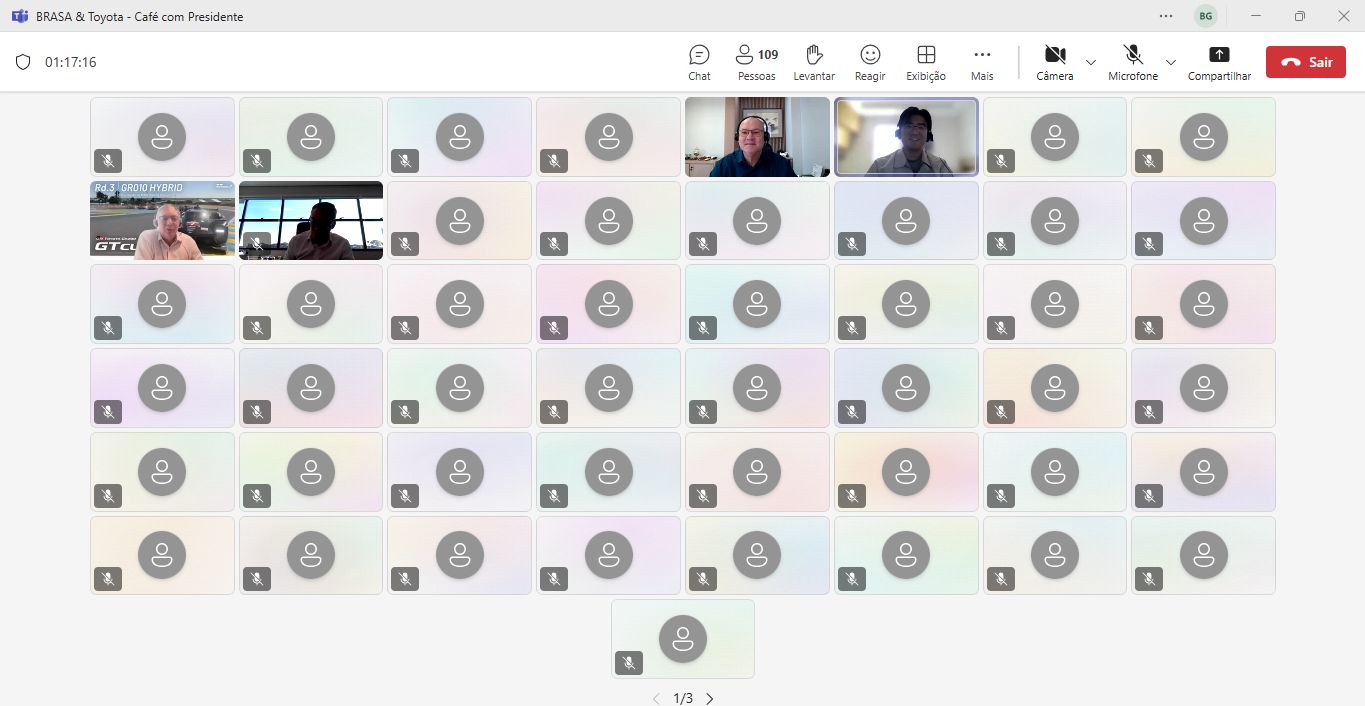Screen dimensions: 1365x706
Task: Open title bar three-dots settings menu
Action: click(x=1166, y=16)
